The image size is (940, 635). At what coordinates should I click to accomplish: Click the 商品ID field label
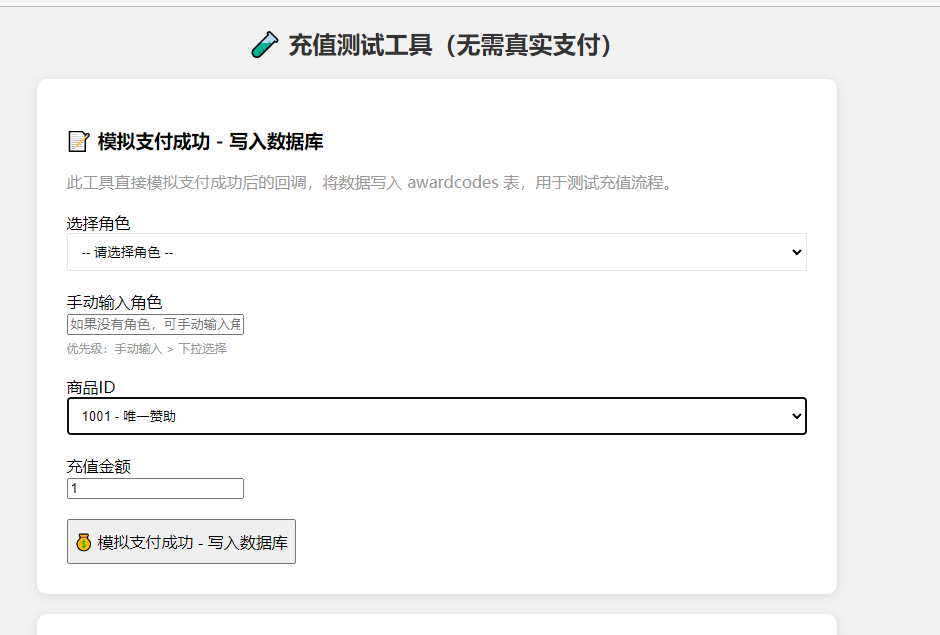pos(91,387)
